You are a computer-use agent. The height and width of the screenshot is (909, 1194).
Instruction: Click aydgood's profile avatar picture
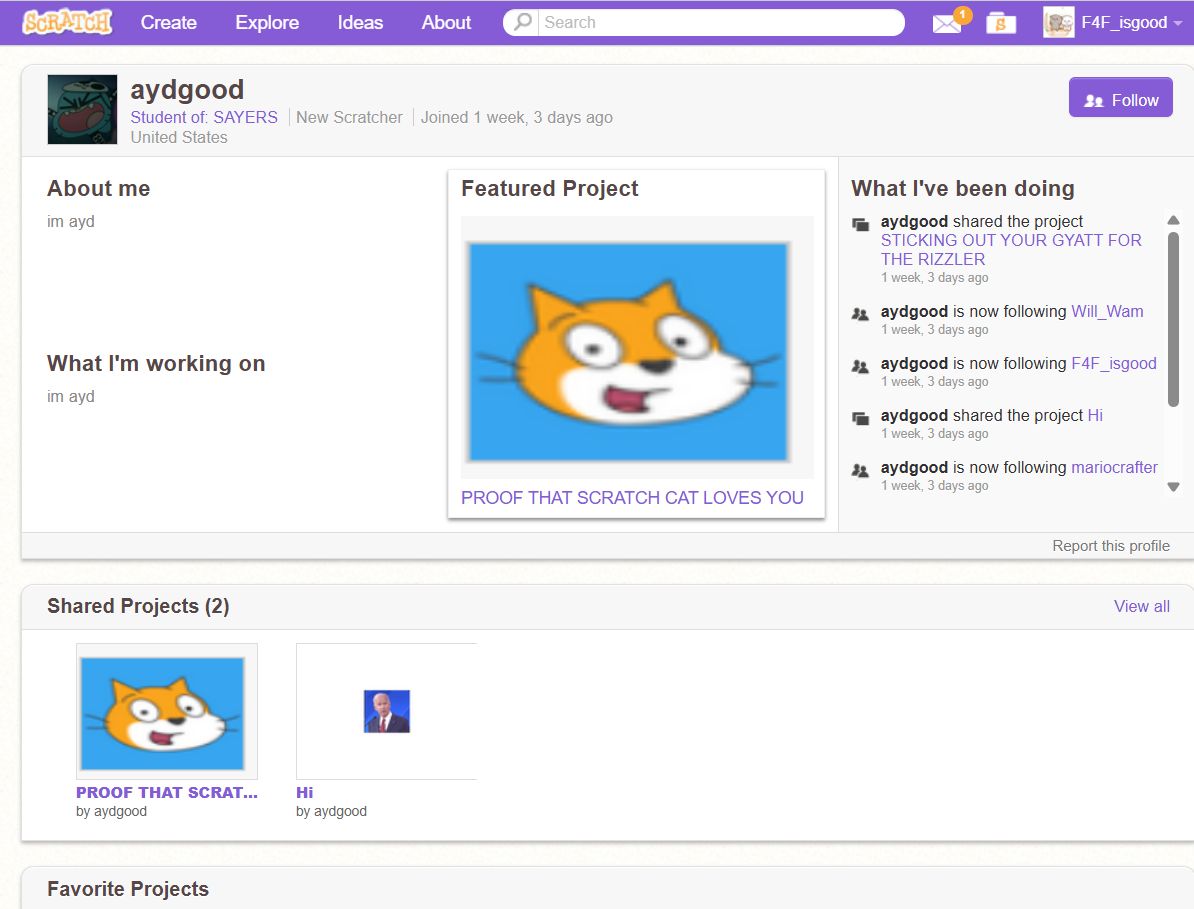pyautogui.click(x=82, y=109)
